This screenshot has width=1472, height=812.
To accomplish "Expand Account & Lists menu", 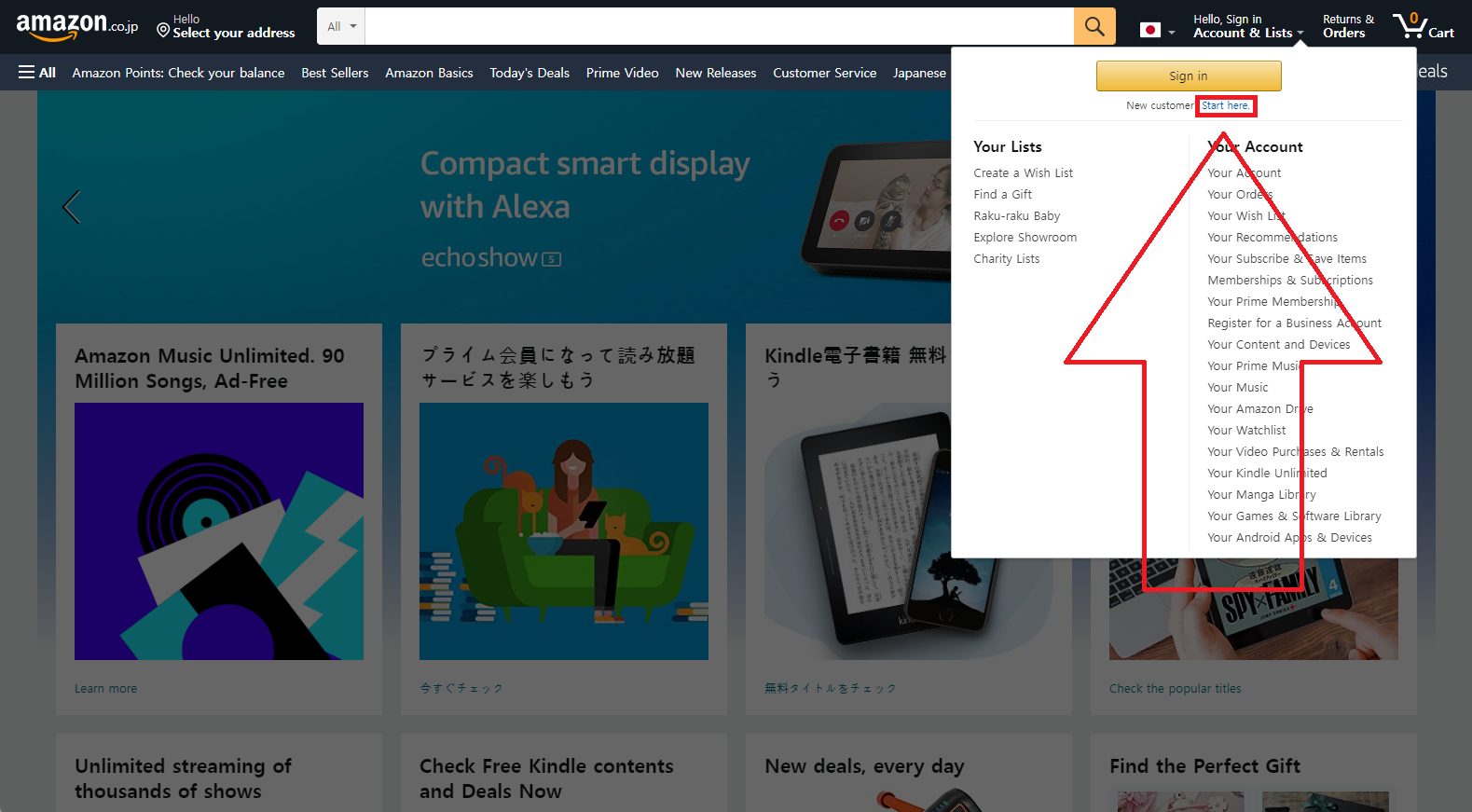I will [x=1247, y=26].
